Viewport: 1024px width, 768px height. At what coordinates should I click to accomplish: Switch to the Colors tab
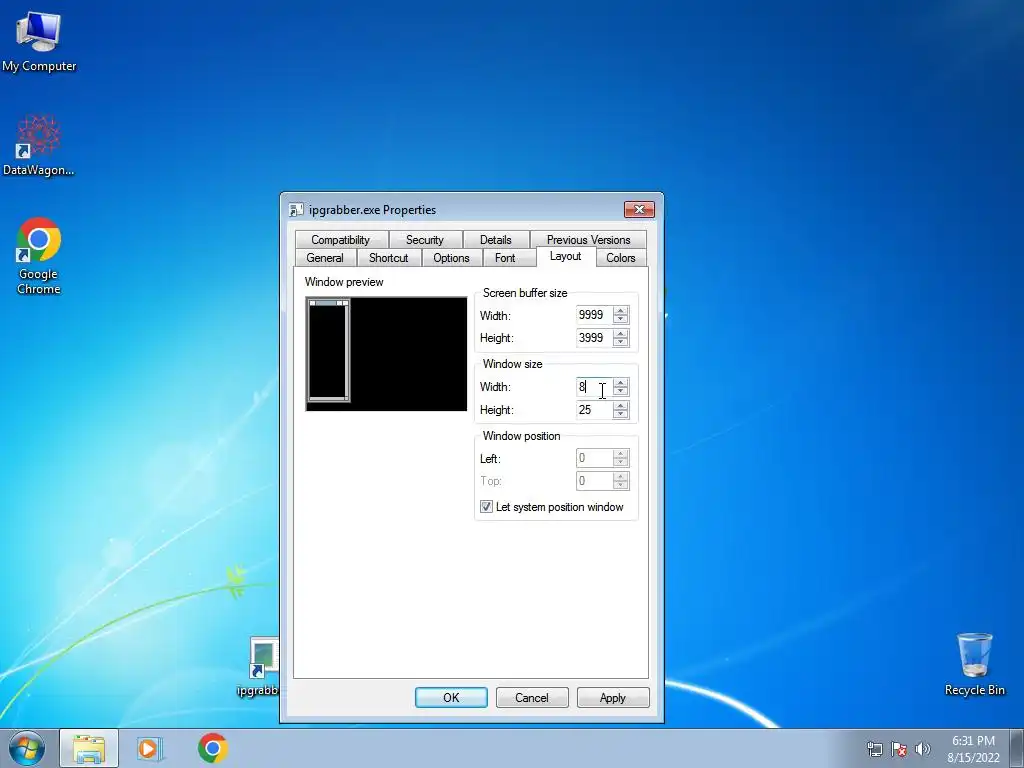tap(621, 258)
